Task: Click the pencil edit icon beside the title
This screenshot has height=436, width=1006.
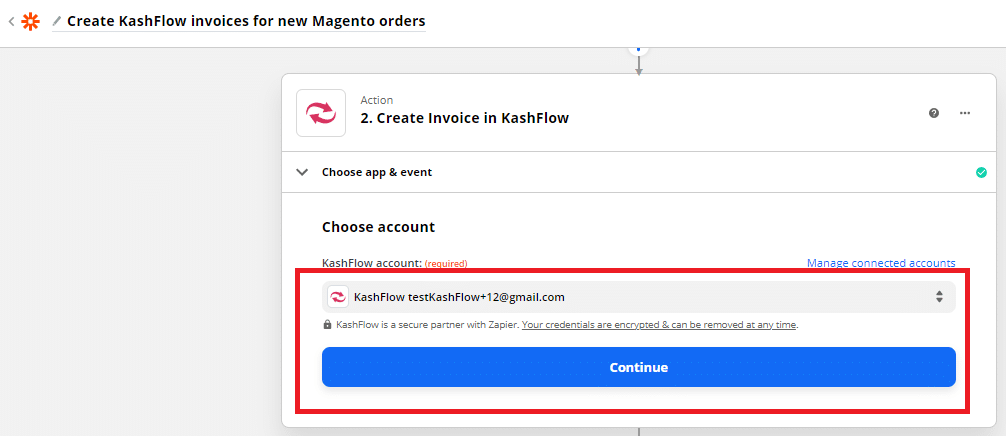Action: pos(57,20)
